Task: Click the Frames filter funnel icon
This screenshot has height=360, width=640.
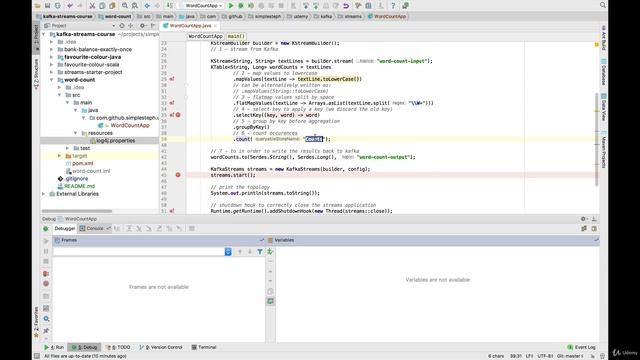Action: (x=260, y=252)
